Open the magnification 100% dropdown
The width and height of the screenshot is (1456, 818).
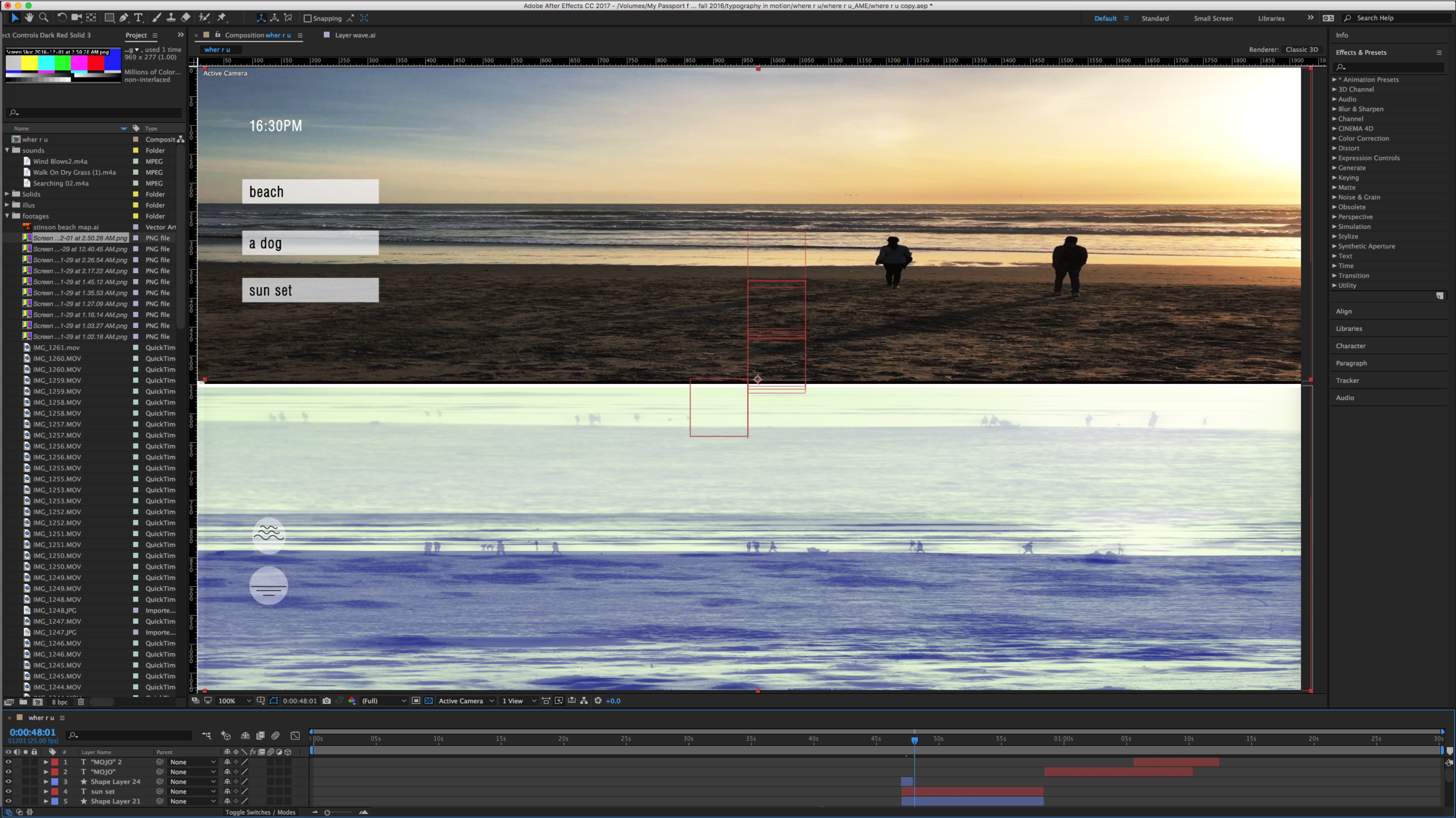pos(235,701)
